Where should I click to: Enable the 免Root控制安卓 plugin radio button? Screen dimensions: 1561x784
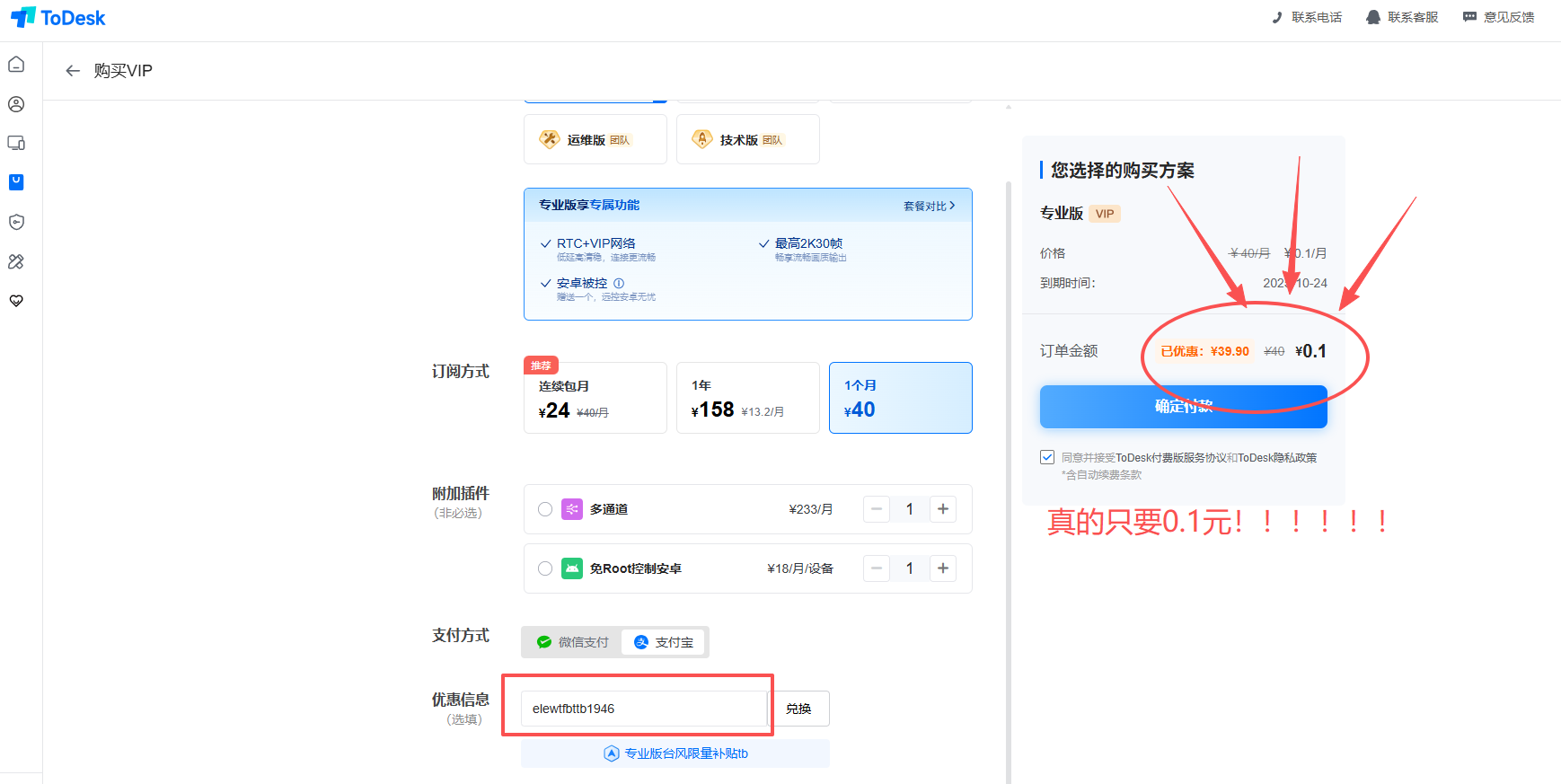coord(545,568)
